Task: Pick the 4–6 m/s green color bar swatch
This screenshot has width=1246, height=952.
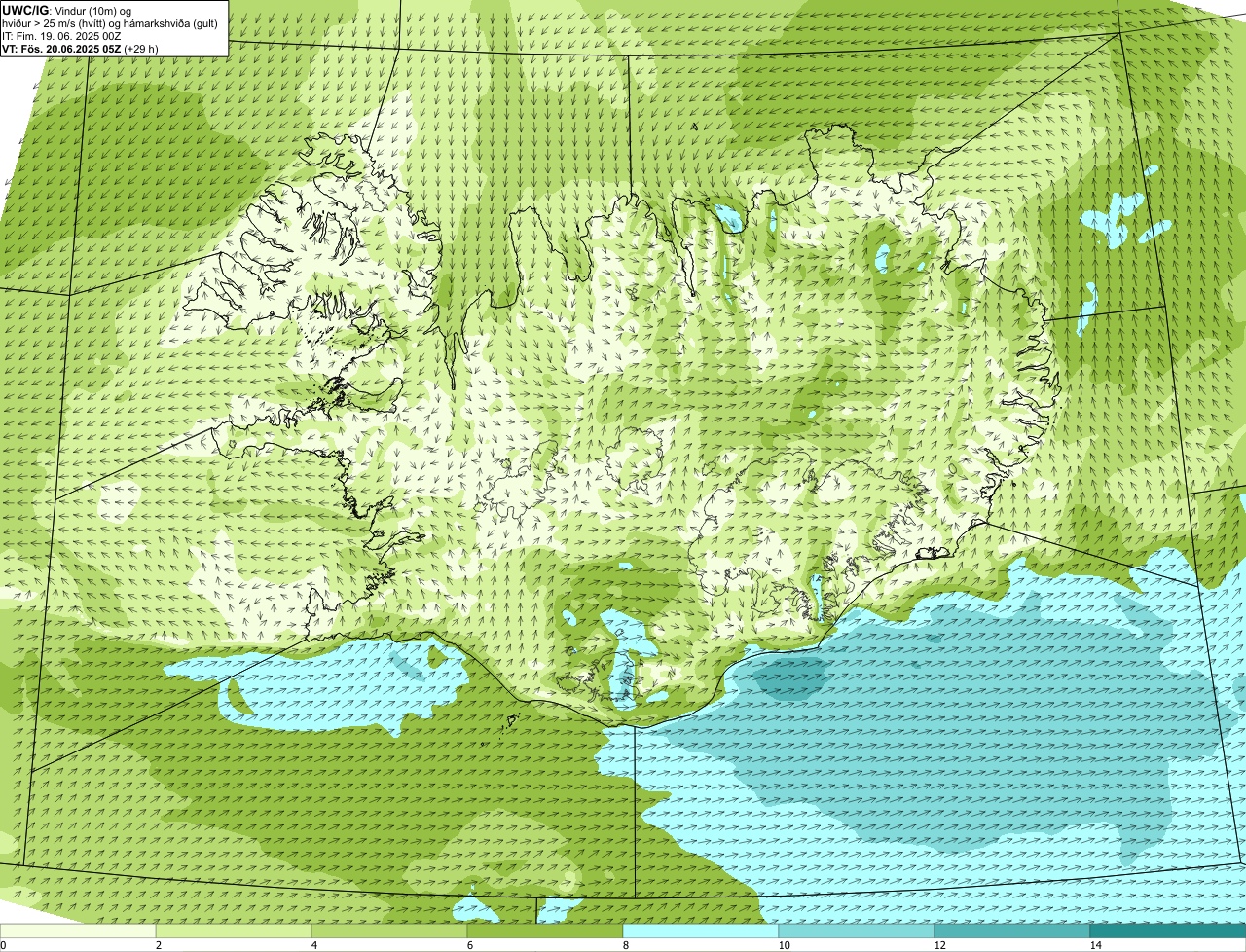Action: coord(389,931)
